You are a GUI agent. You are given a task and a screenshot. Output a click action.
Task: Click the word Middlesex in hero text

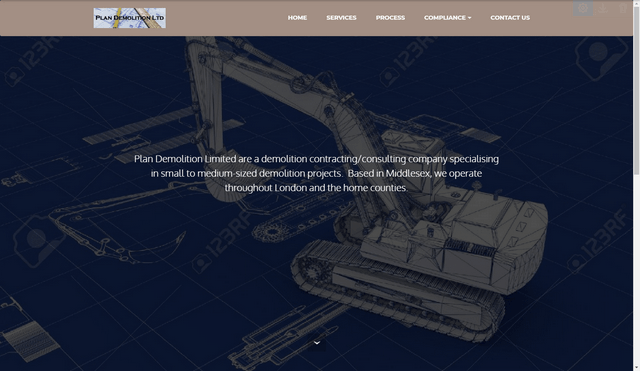(408, 173)
